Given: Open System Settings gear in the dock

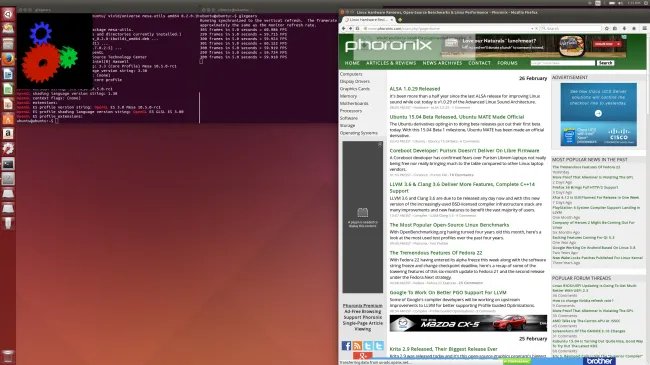Looking at the screenshot, I should [x=8, y=148].
